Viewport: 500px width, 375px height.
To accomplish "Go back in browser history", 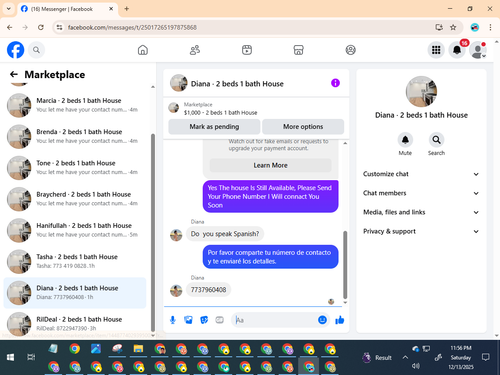I will [10, 27].
